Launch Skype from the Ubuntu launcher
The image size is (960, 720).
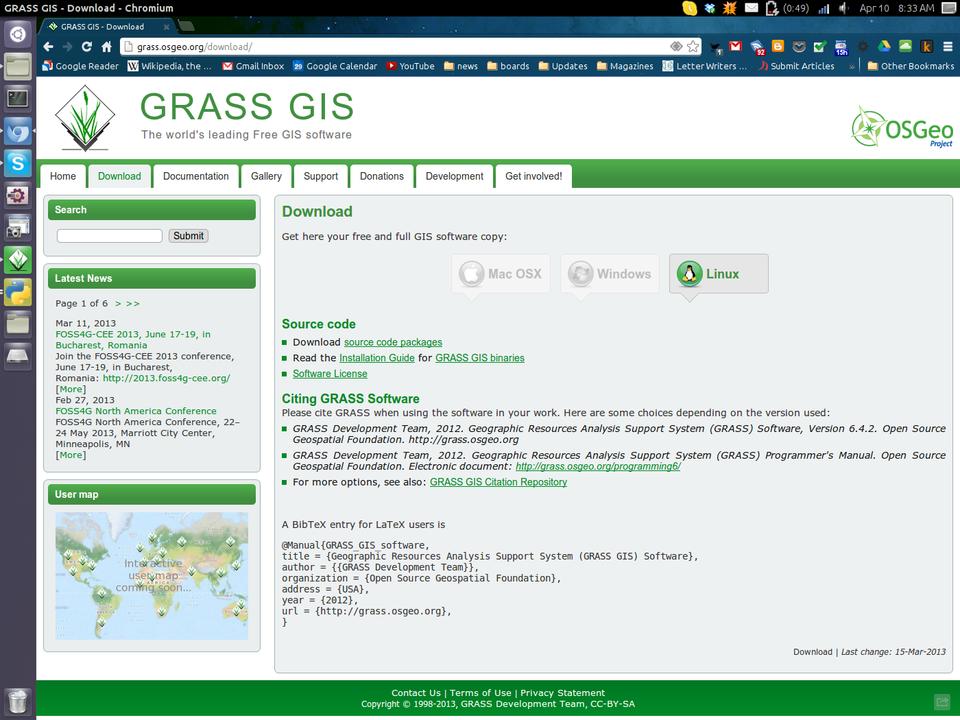[17, 163]
